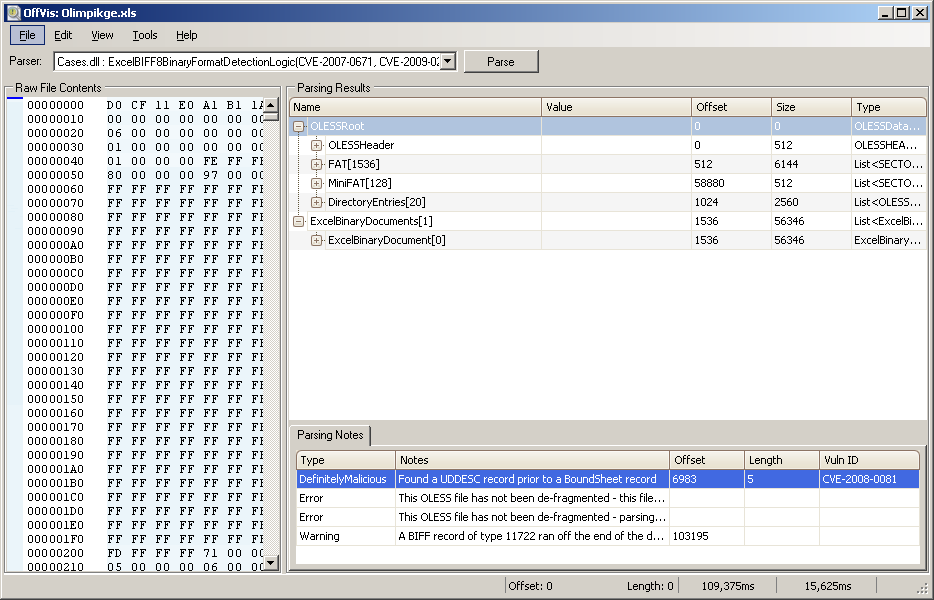Click the OffVis application icon in title bar
Screen dimensions: 934x600
coord(12,12)
